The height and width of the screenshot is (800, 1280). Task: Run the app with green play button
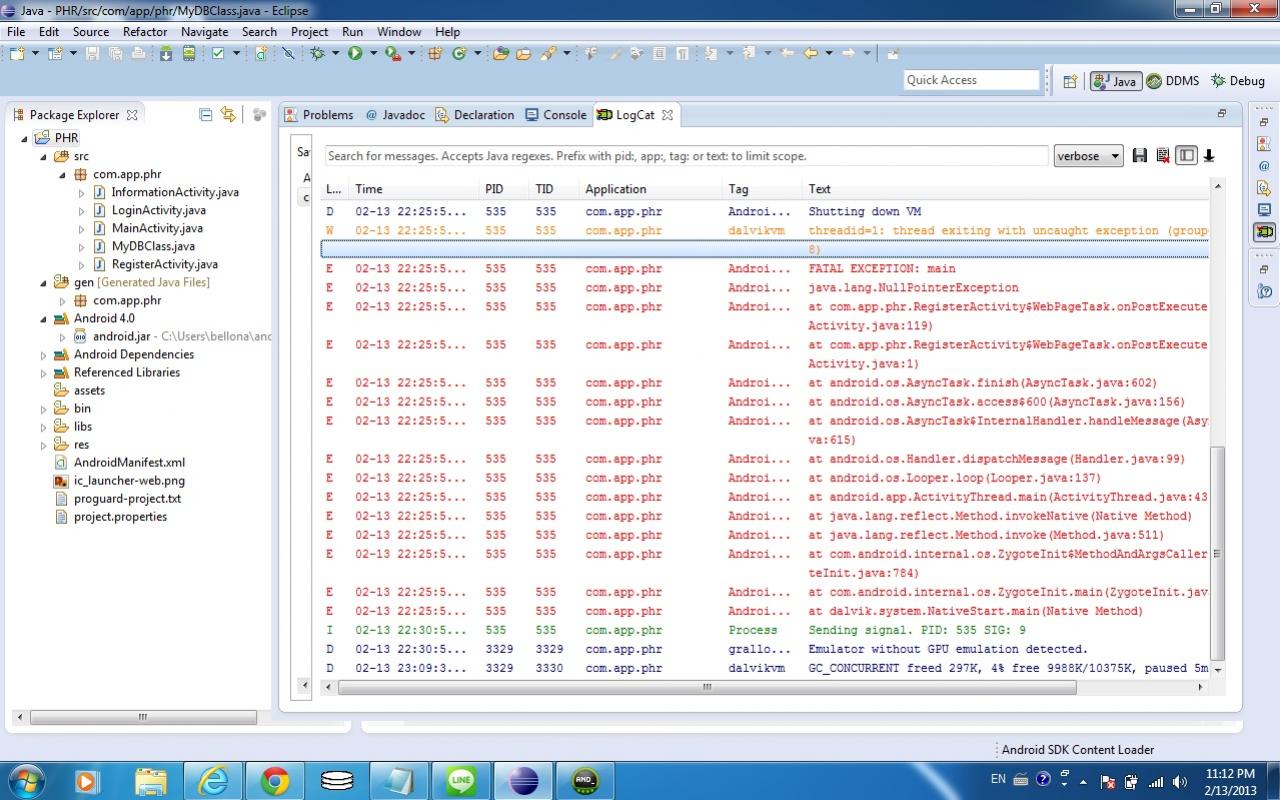pyautogui.click(x=355, y=54)
